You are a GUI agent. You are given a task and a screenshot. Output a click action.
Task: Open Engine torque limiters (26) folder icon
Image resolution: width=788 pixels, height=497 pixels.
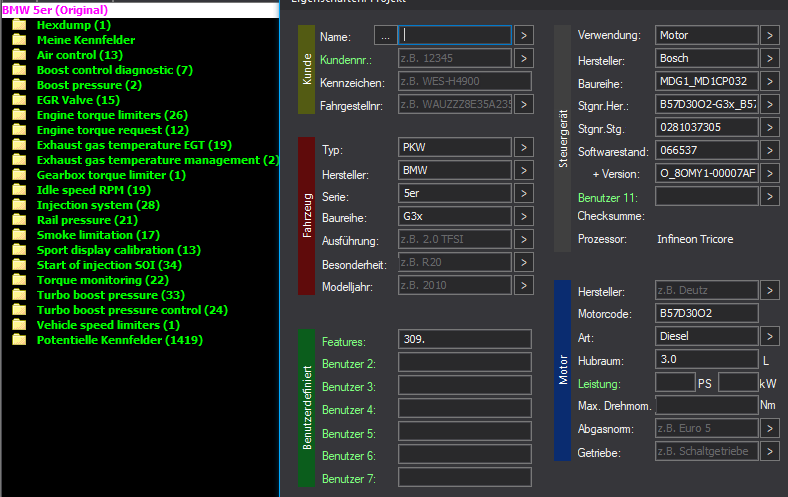coord(19,115)
